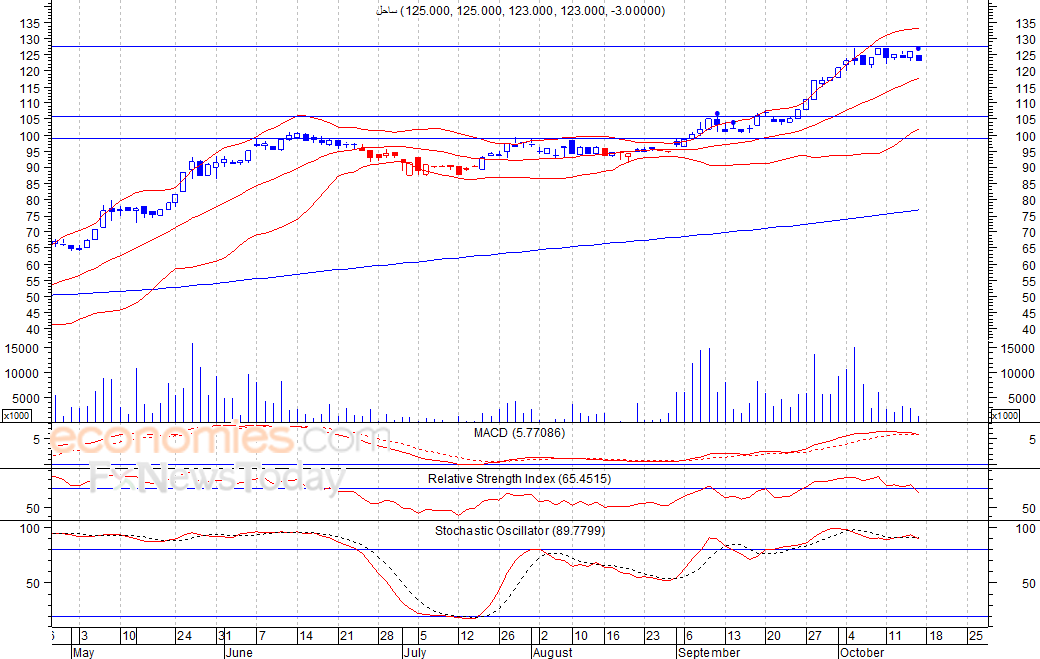Click the date 18 tick on the timeline
This screenshot has height=659, width=1040.
936,636
